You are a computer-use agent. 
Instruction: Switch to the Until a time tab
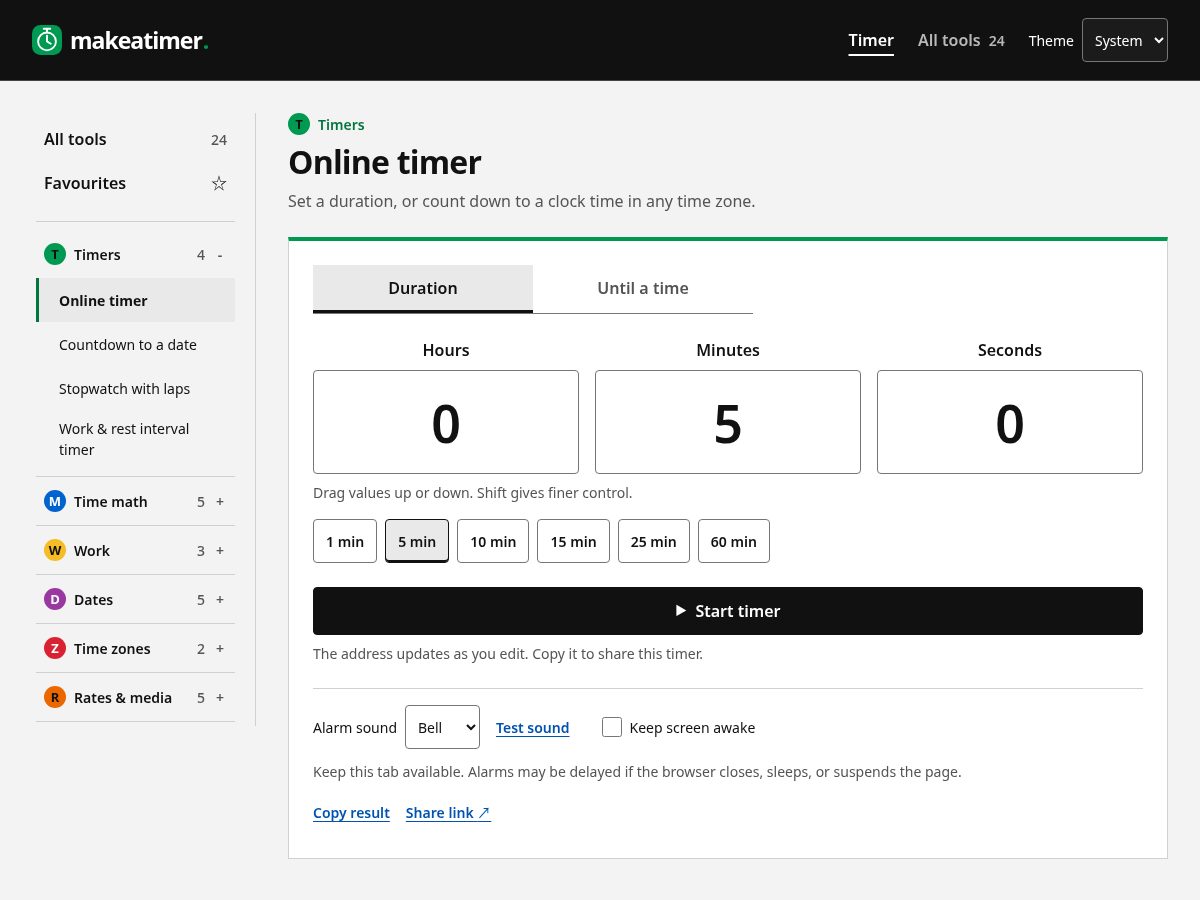click(643, 288)
